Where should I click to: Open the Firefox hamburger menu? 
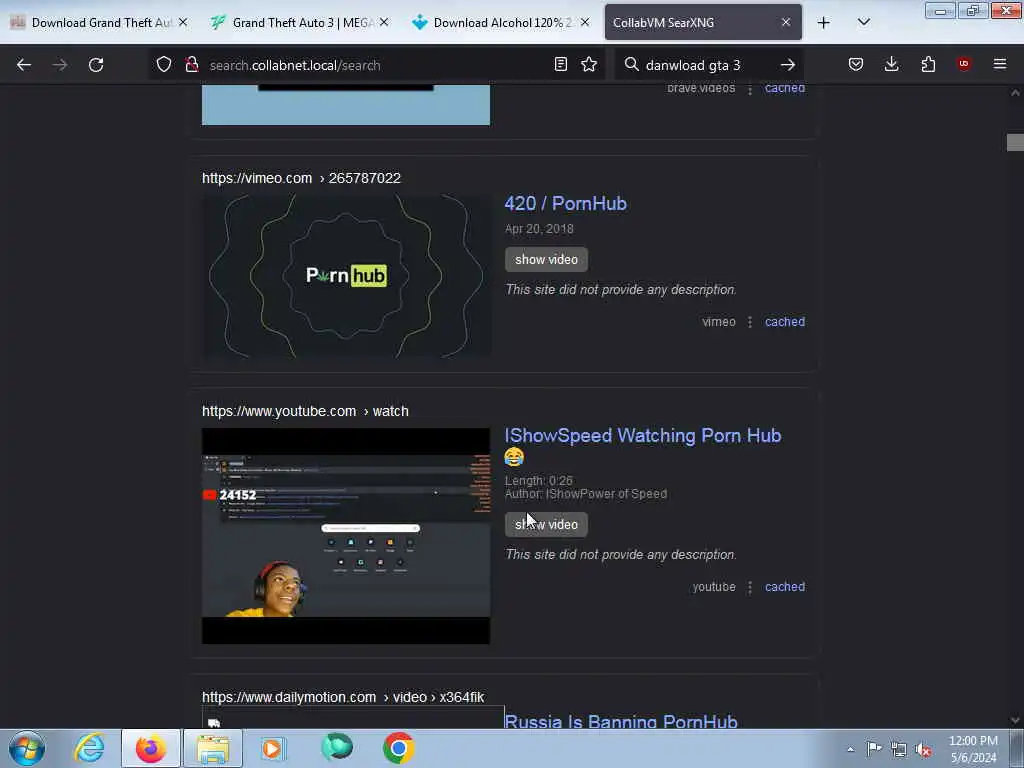pyautogui.click(x=1000, y=64)
